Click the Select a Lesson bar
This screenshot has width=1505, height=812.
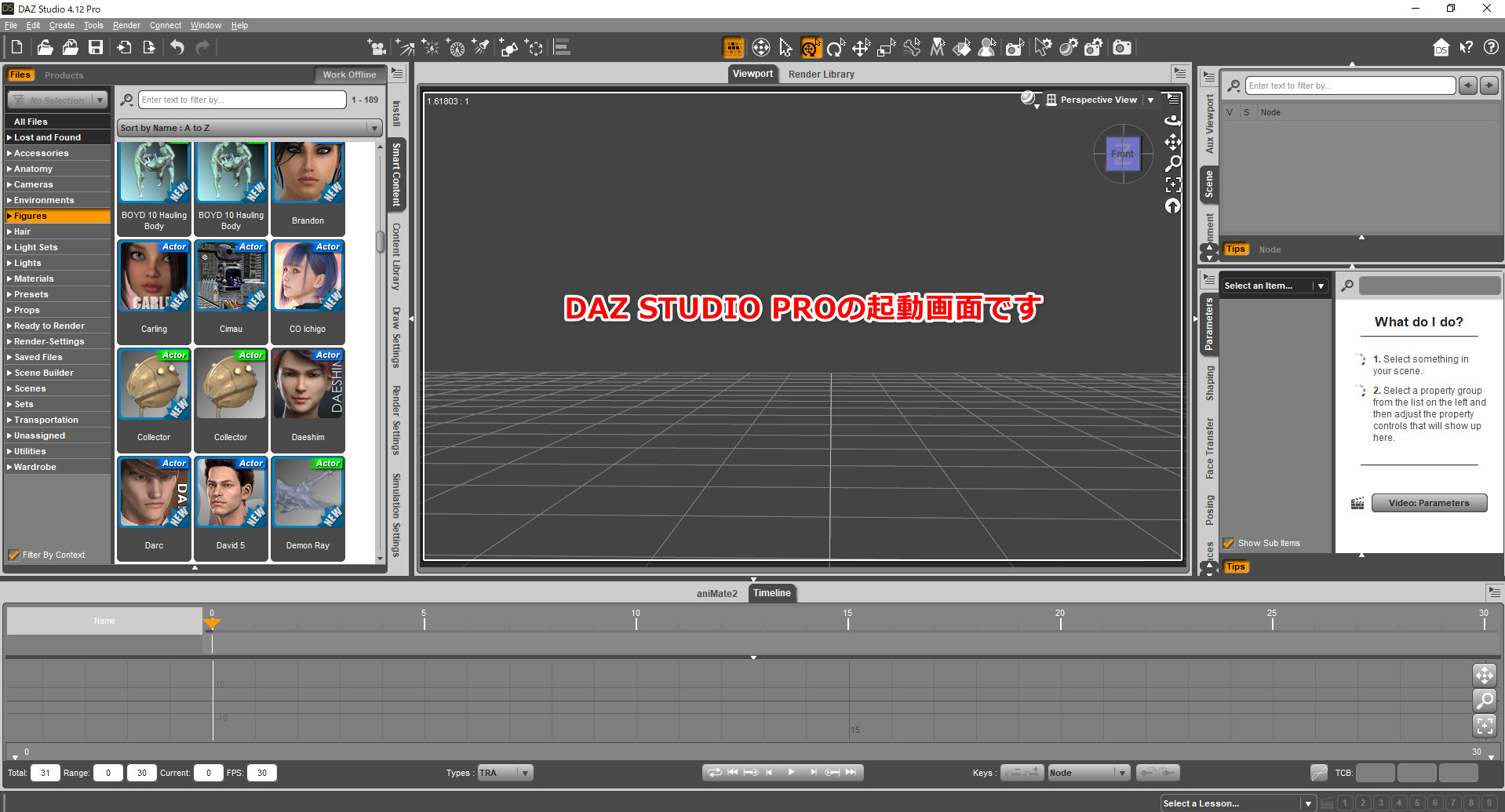(x=1232, y=803)
